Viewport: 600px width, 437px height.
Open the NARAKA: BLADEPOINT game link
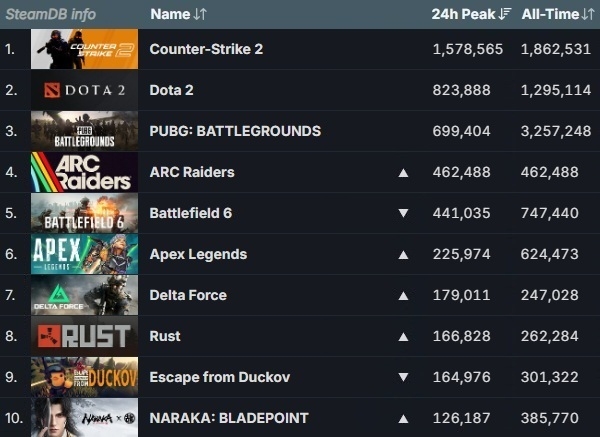[x=229, y=418]
